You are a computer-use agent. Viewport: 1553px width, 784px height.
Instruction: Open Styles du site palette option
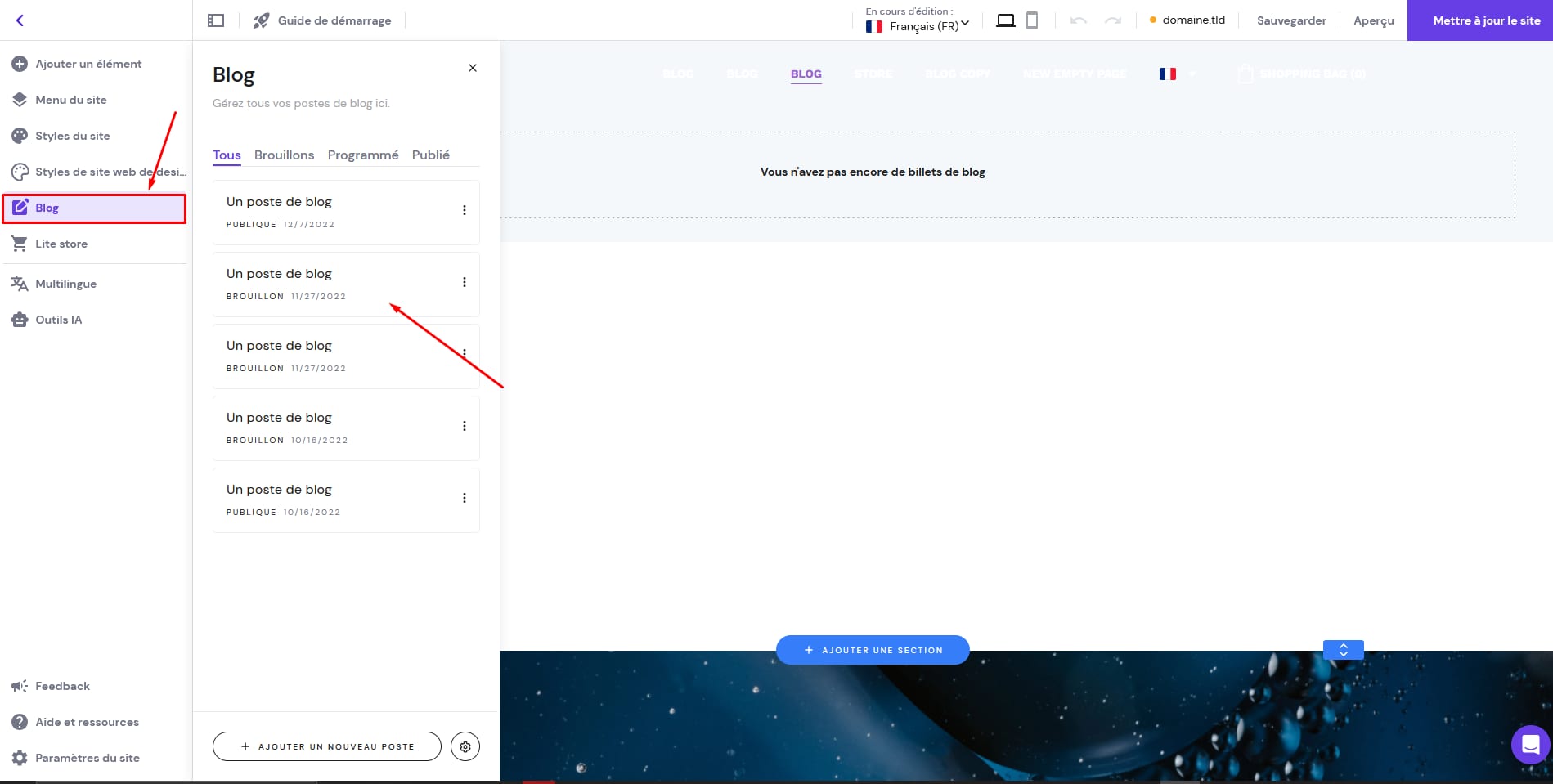(72, 136)
